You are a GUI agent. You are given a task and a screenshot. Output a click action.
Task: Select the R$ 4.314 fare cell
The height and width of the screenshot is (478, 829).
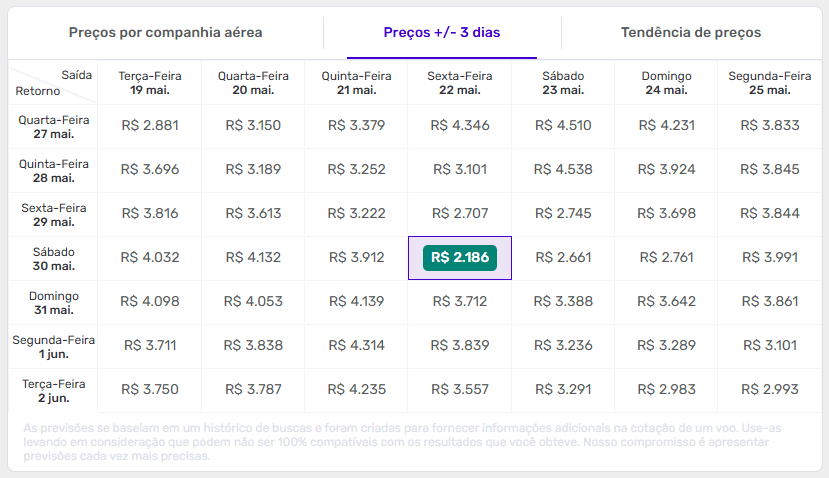(x=356, y=346)
